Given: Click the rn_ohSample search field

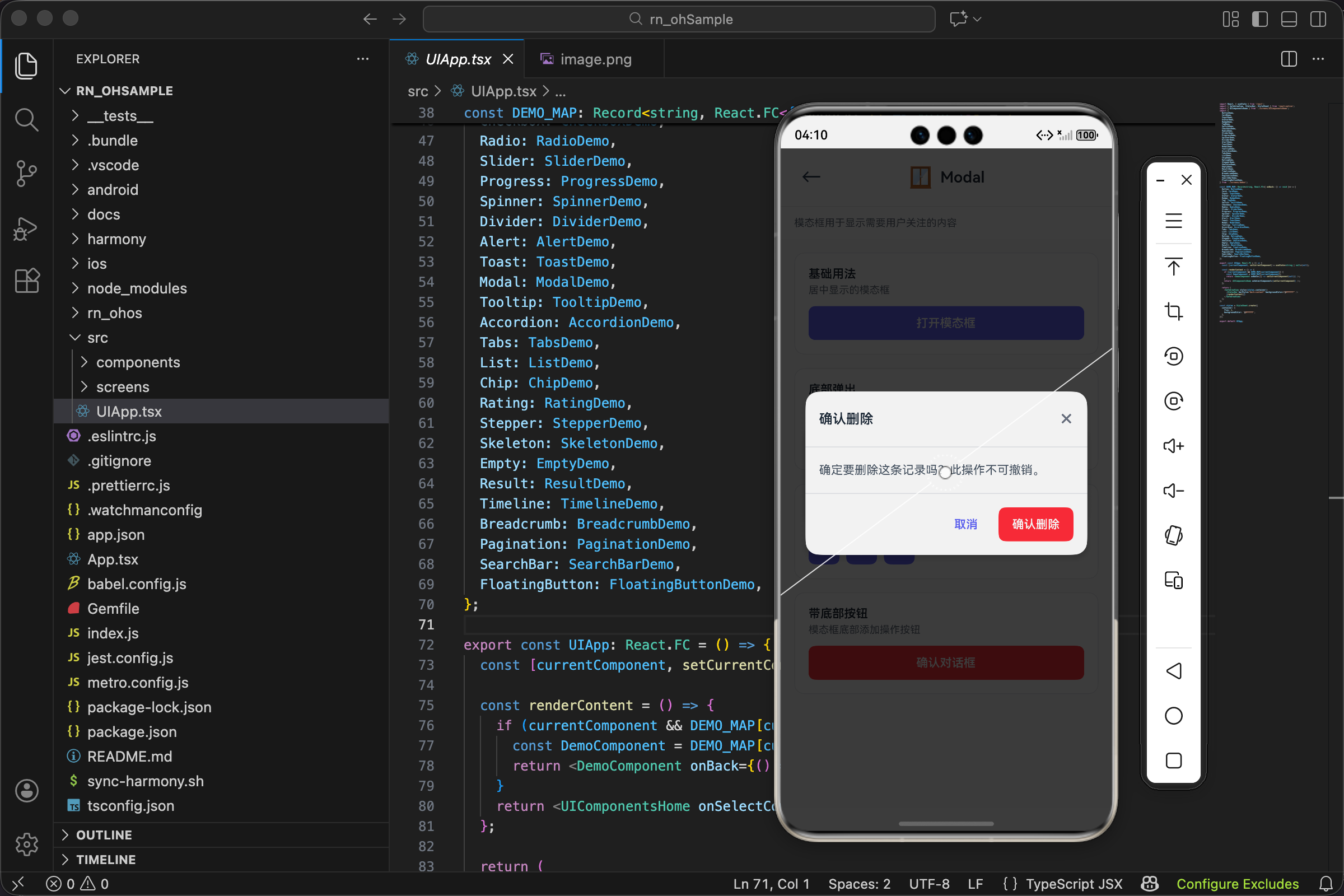Looking at the screenshot, I should 679,19.
